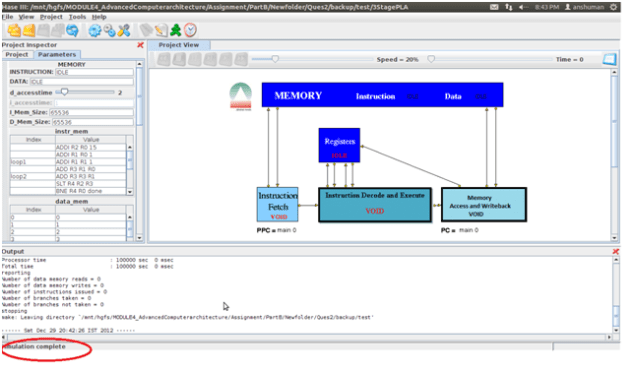Click the green running figure icon
This screenshot has width=635, height=371.
(x=175, y=30)
